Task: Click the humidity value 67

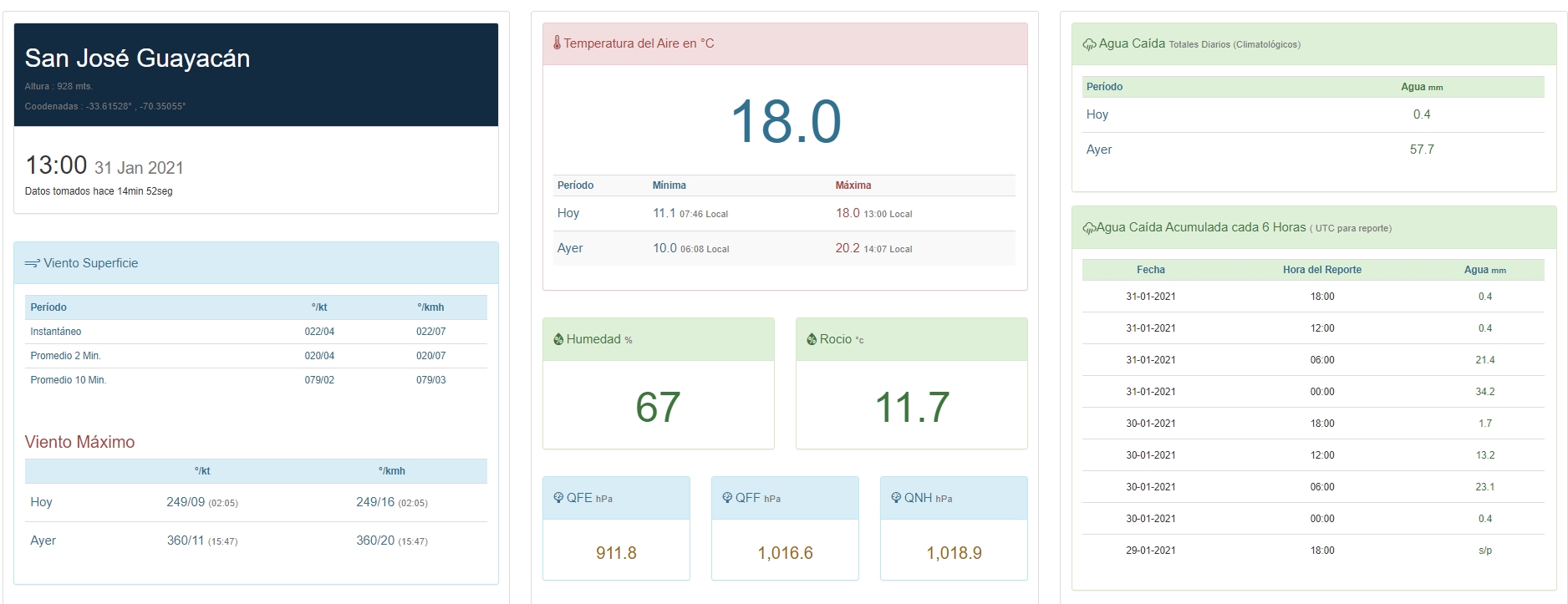Action: tap(658, 408)
